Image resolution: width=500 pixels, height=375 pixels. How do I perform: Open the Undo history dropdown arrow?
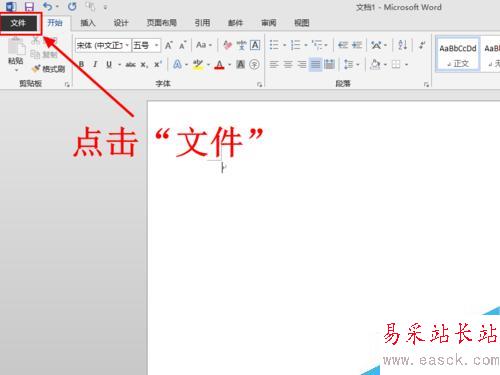point(57,7)
